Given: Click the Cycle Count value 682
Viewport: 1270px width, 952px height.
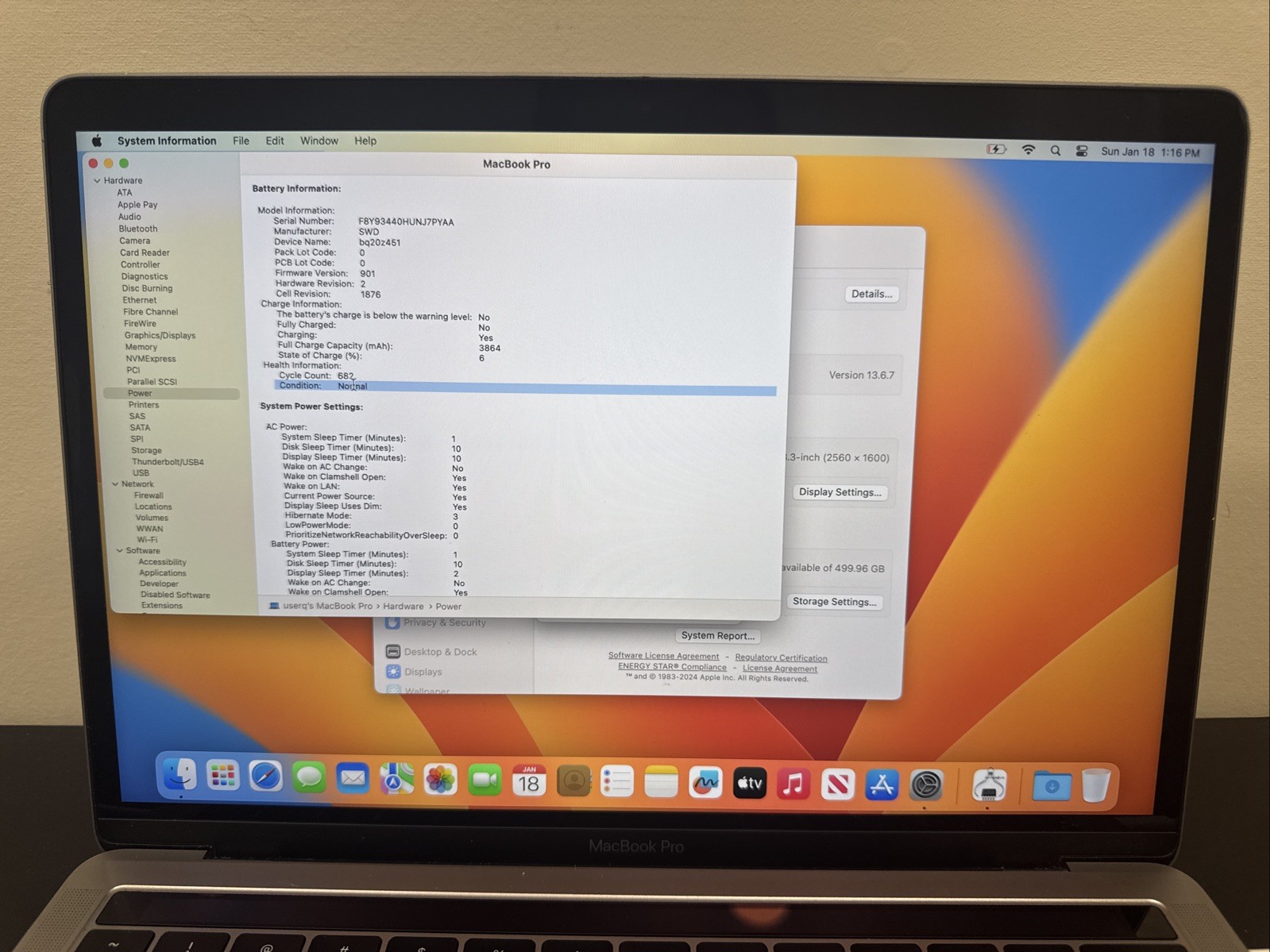Looking at the screenshot, I should (x=345, y=376).
